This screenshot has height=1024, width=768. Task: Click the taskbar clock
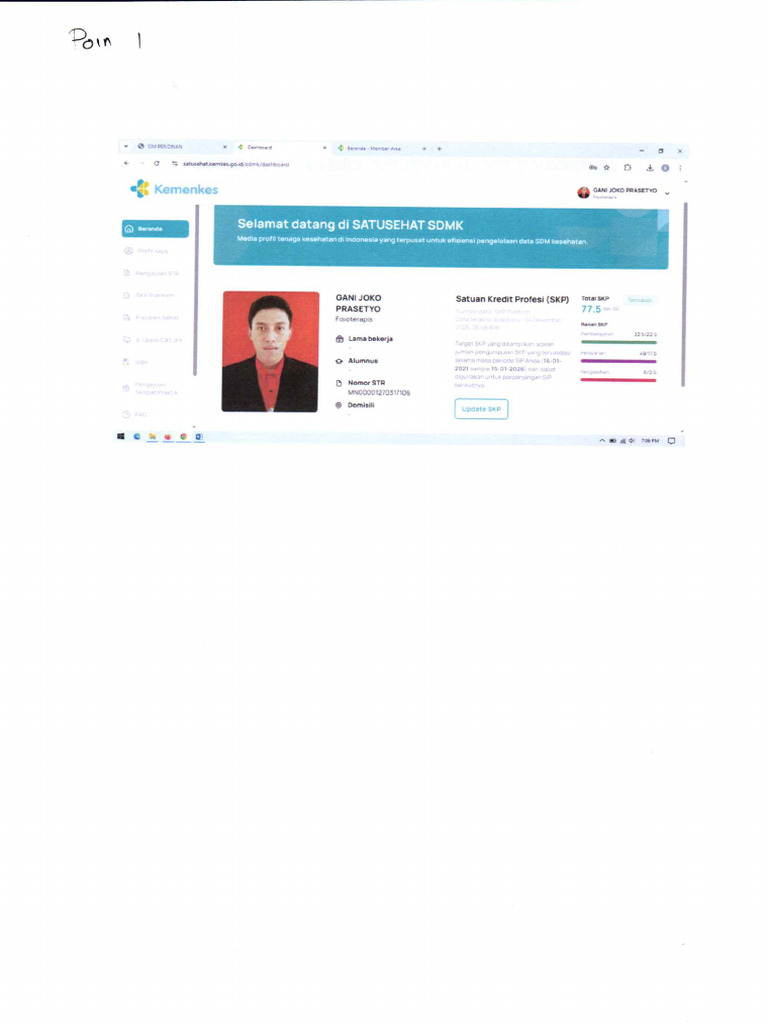click(x=650, y=441)
